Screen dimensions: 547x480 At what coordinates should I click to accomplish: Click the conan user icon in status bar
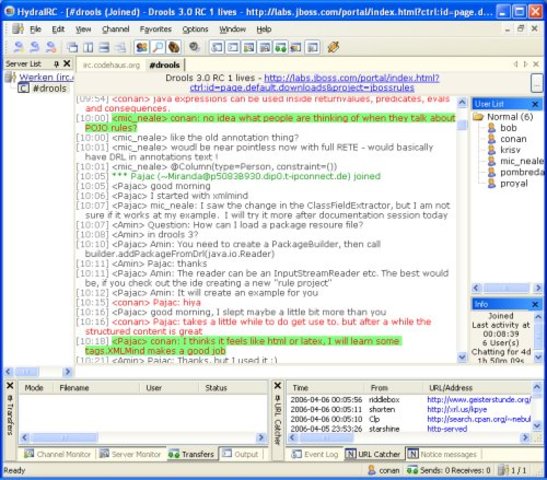[x=372, y=470]
